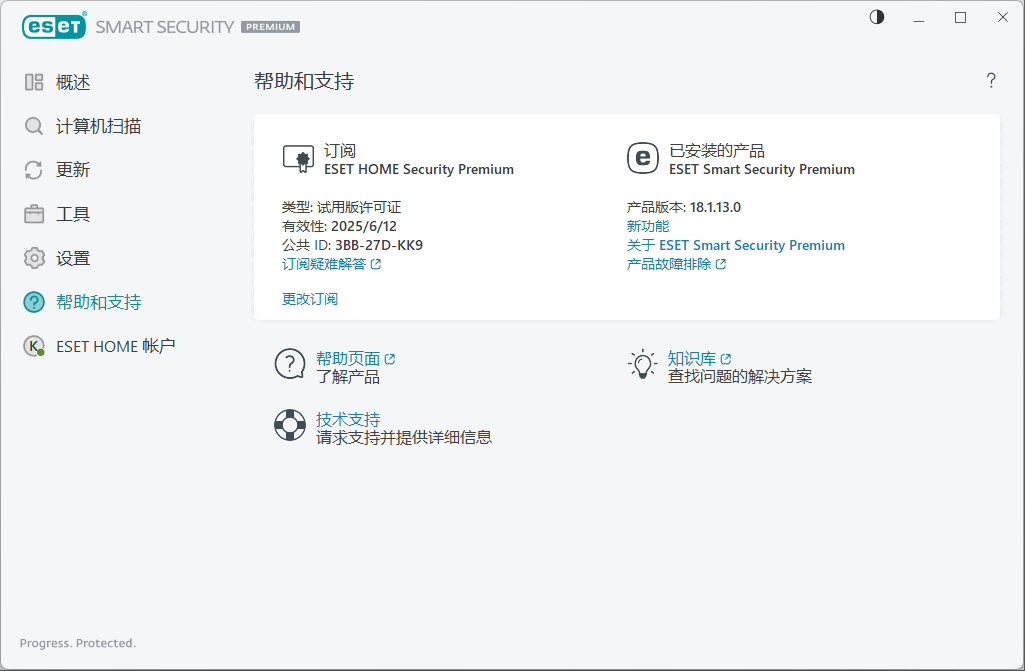Close the ESET window
Image resolution: width=1025 pixels, height=671 pixels.
tap(1003, 18)
